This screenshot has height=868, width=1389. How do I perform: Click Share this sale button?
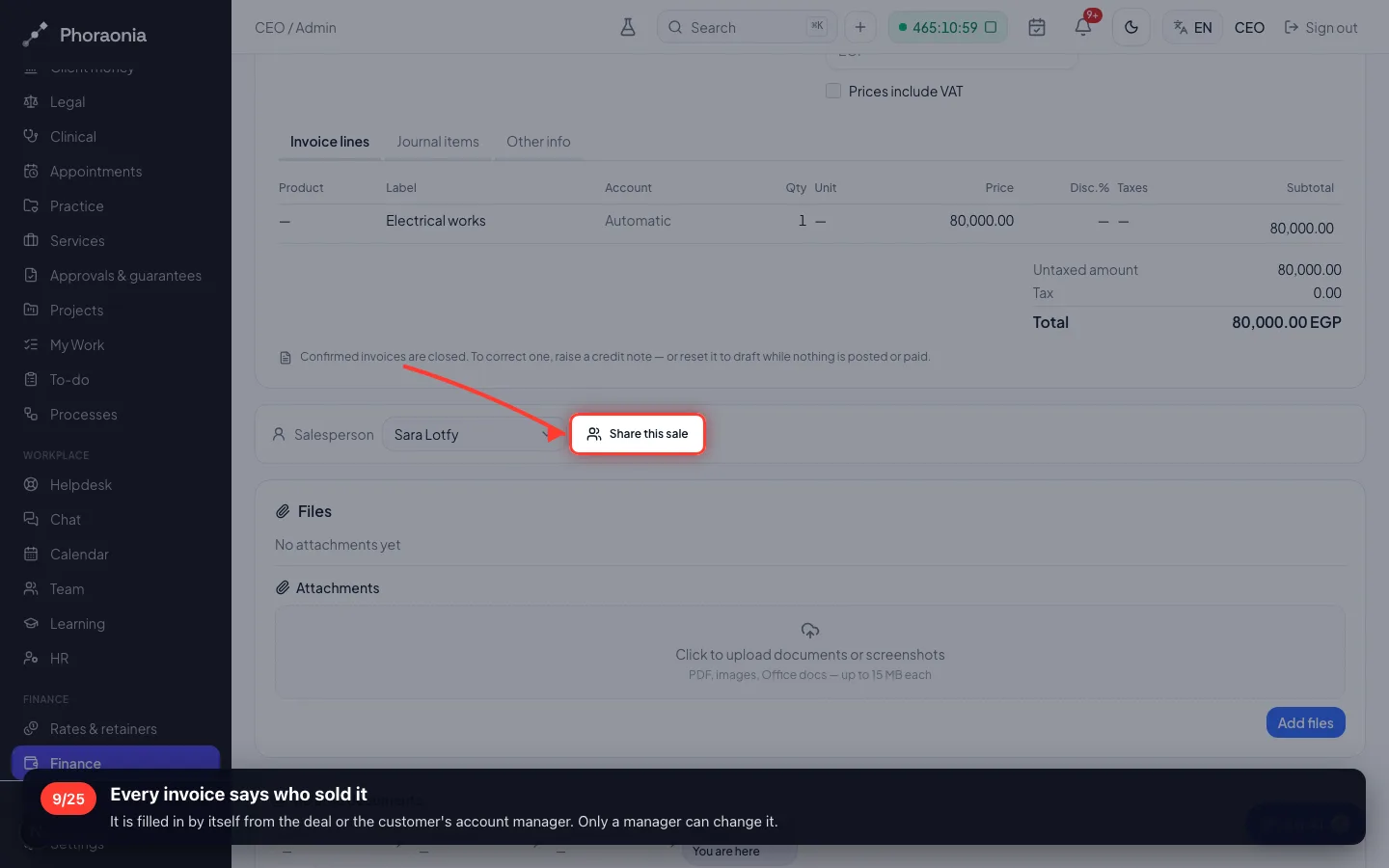point(638,434)
